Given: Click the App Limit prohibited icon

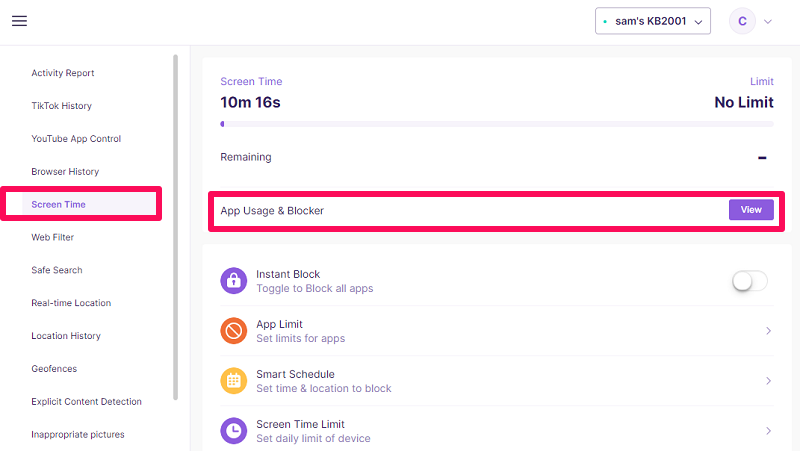Looking at the screenshot, I should pyautogui.click(x=233, y=331).
